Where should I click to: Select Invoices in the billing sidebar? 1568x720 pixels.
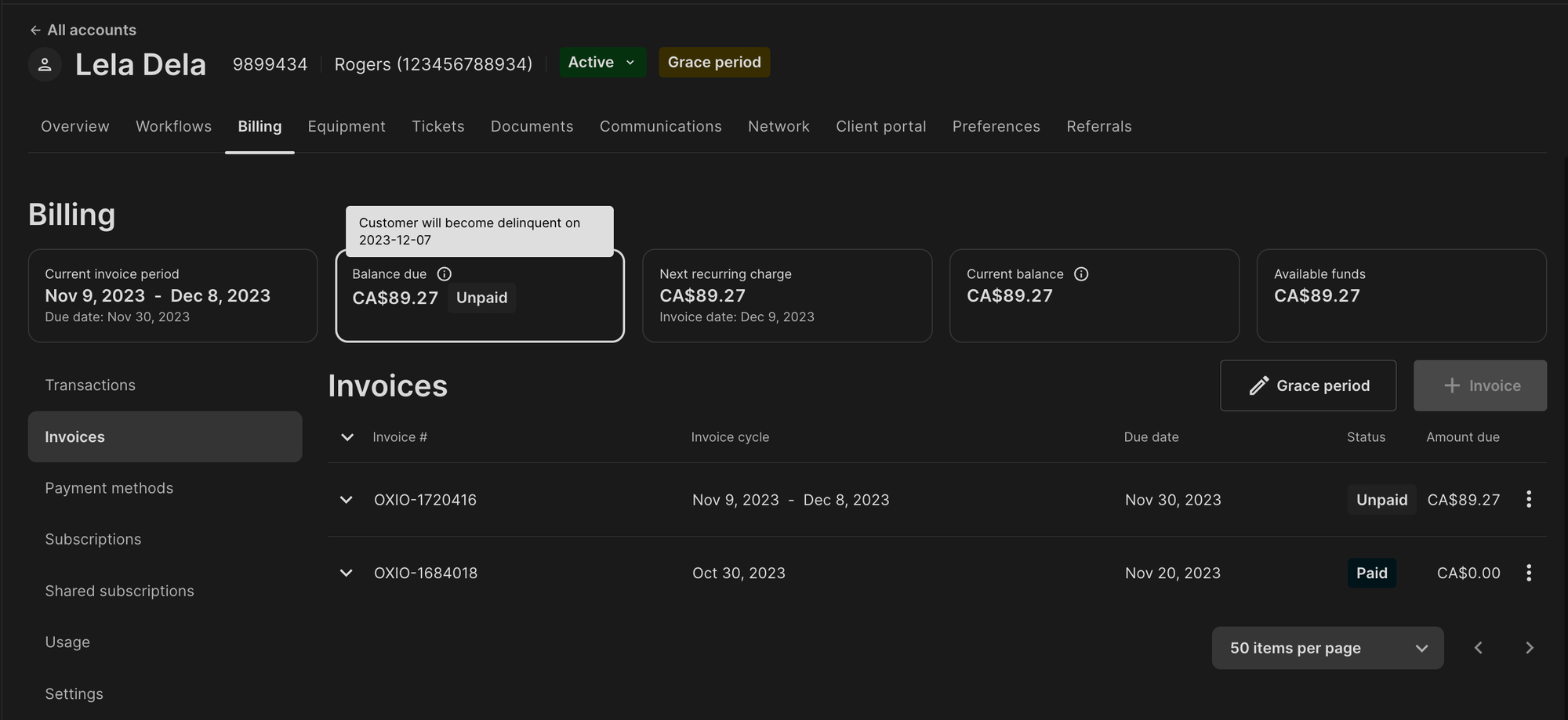click(165, 436)
